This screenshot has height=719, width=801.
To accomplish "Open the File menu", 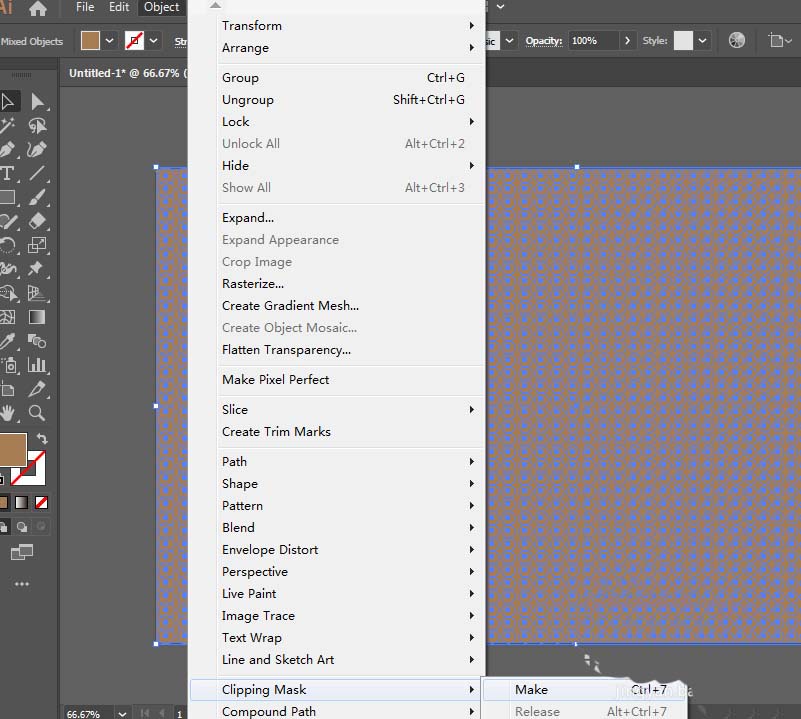I will click(85, 7).
